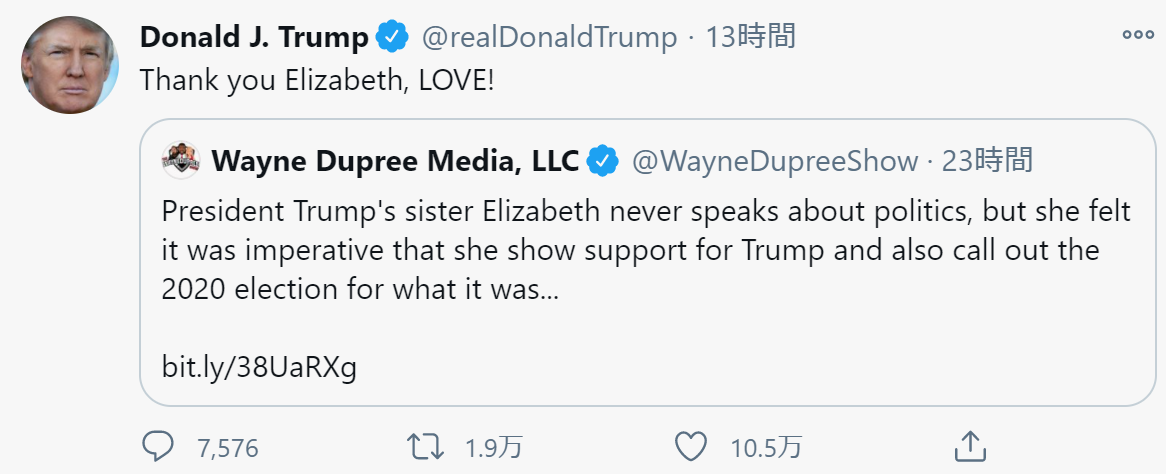
Task: Like the tweet with the heart icon
Action: [690, 446]
